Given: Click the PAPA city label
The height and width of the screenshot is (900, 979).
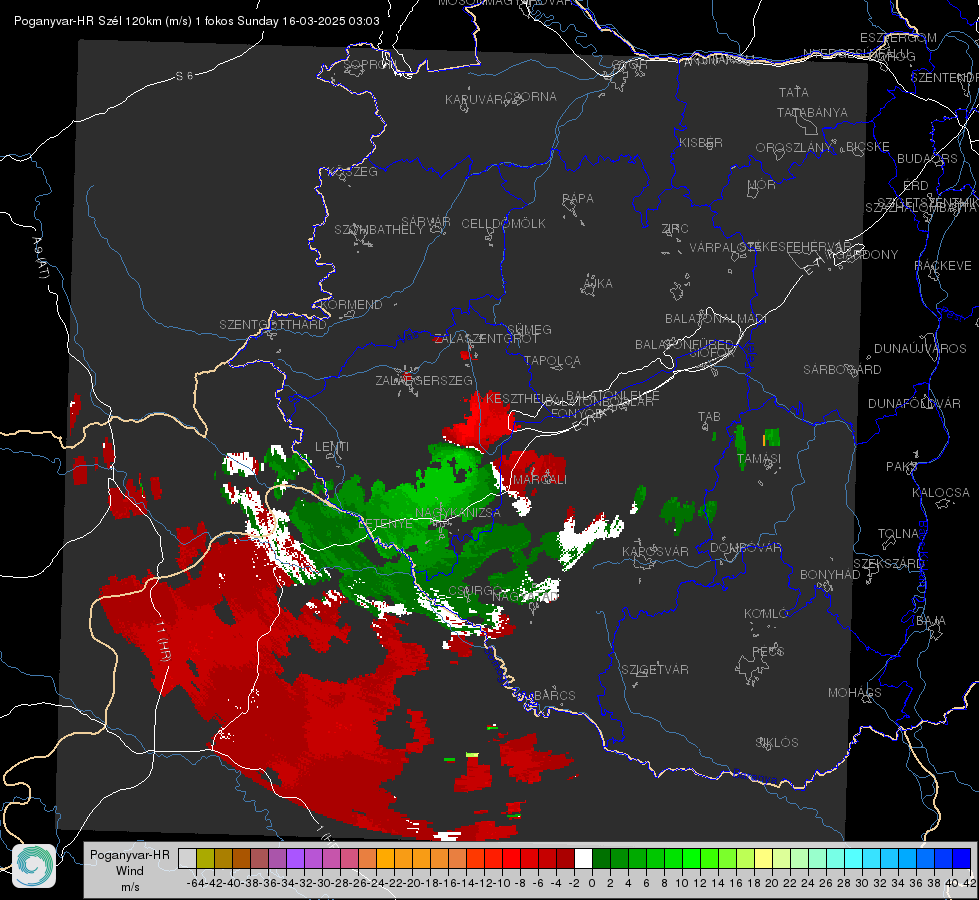Looking at the screenshot, I should pyautogui.click(x=578, y=199).
